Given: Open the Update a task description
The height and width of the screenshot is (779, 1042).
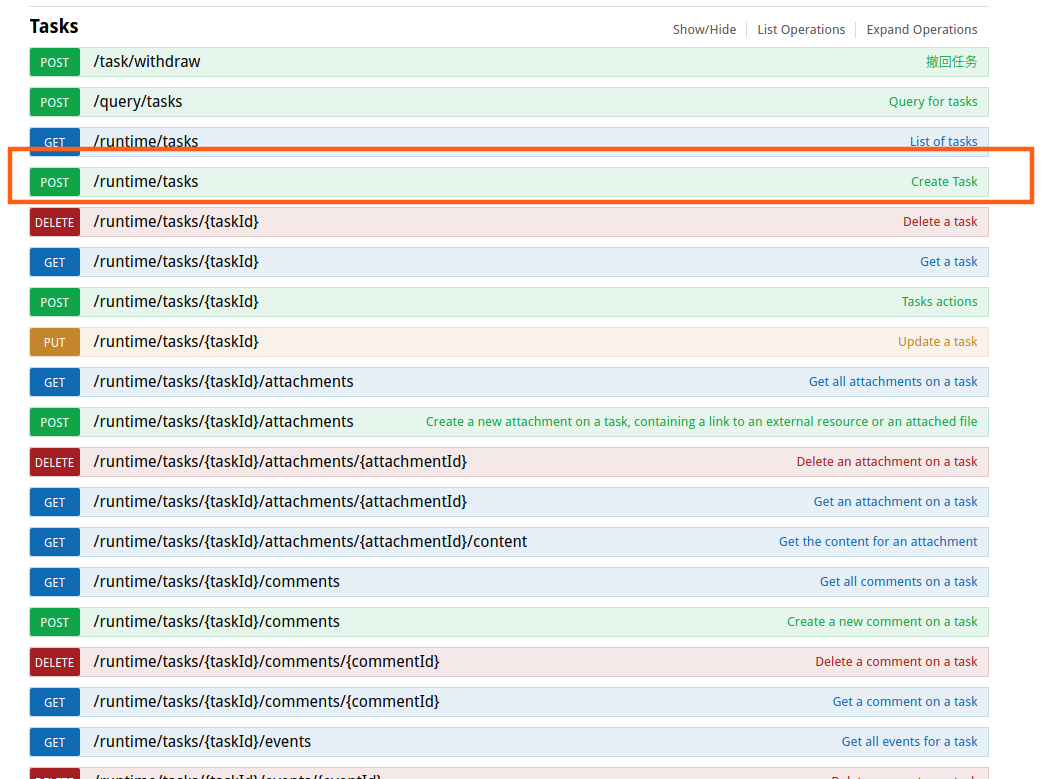Looking at the screenshot, I should 937,342.
